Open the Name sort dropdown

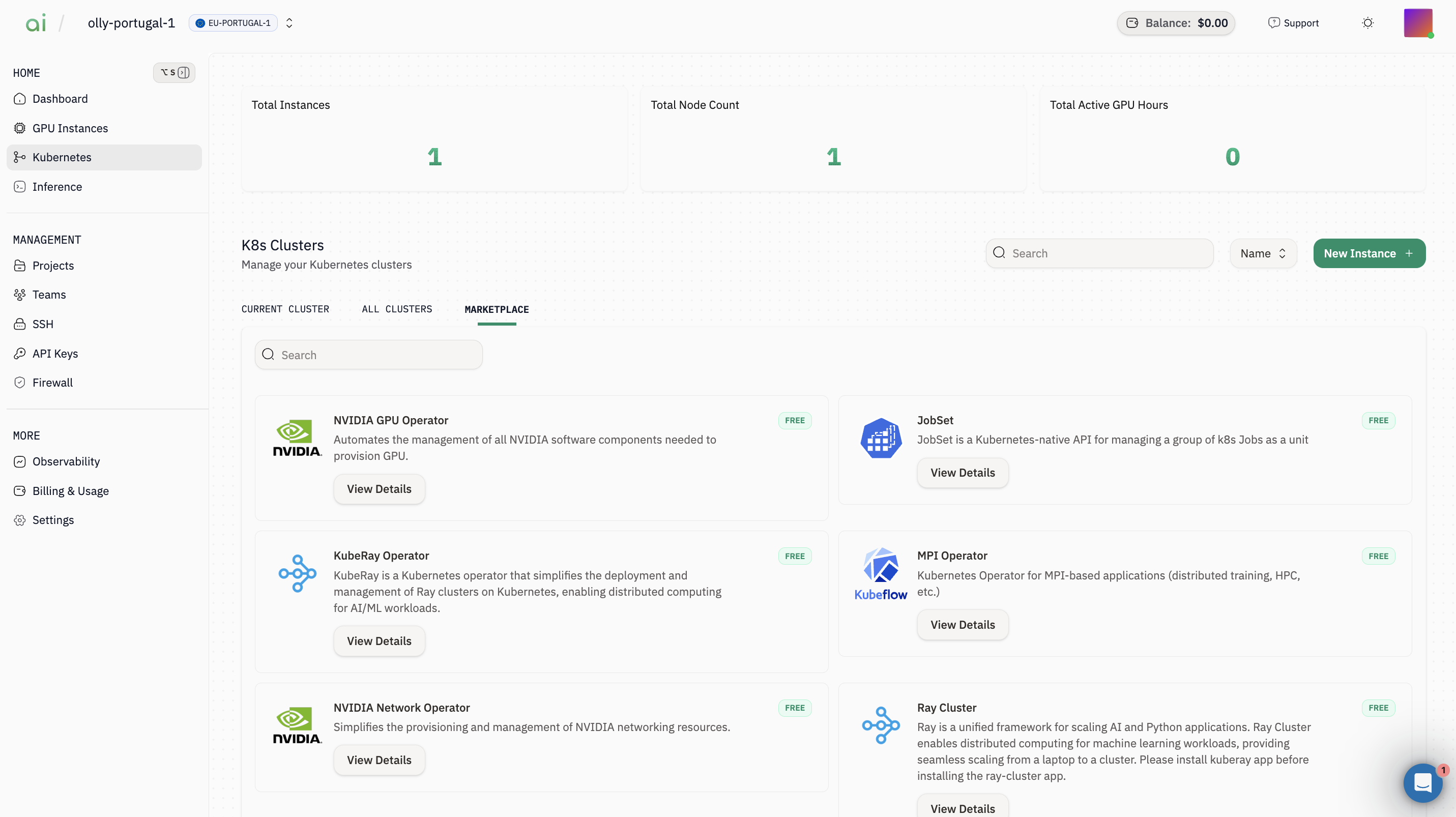coord(1263,253)
